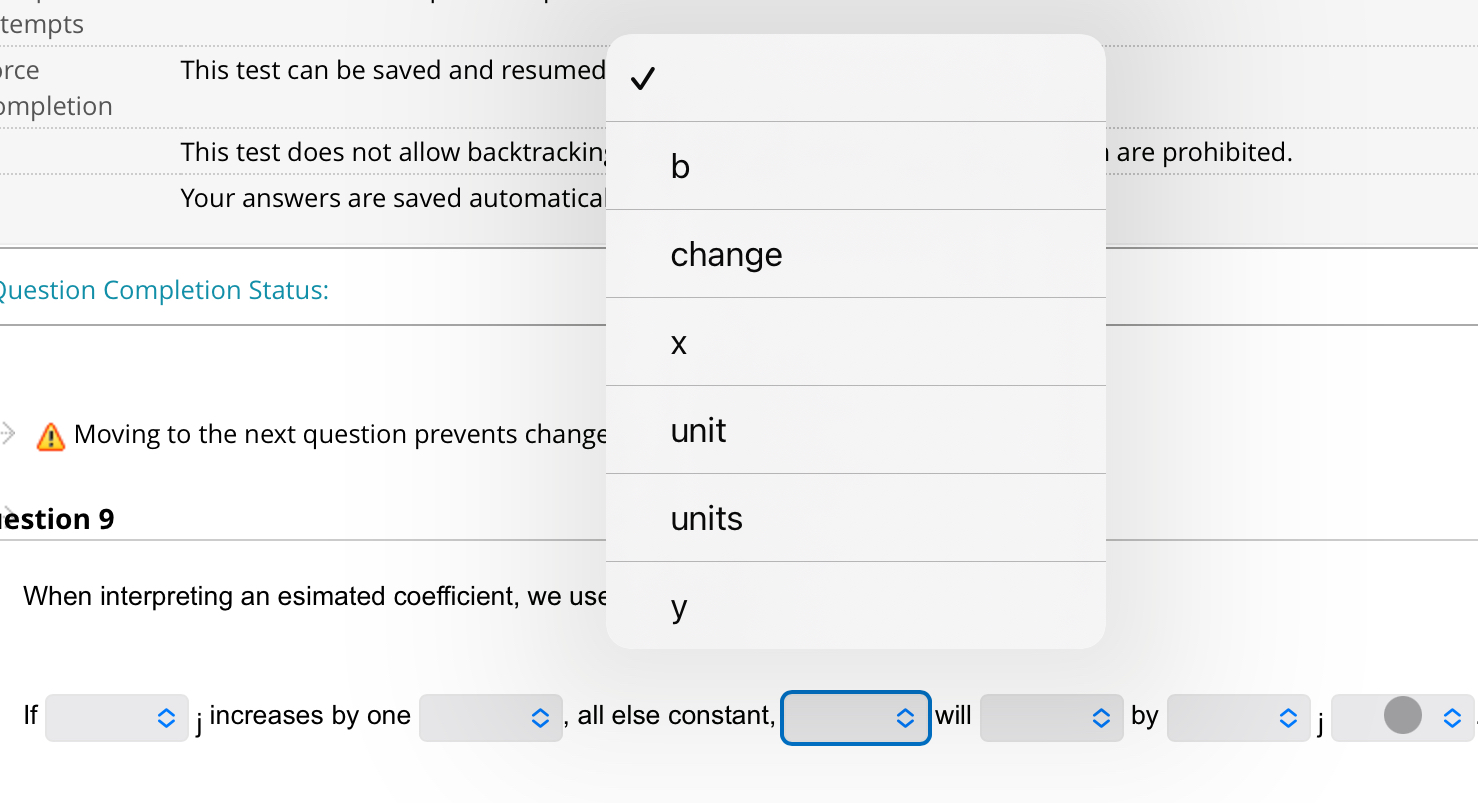Pick 'change' in the dropdown list
Viewport: 1478px width, 803px height.
(x=855, y=254)
